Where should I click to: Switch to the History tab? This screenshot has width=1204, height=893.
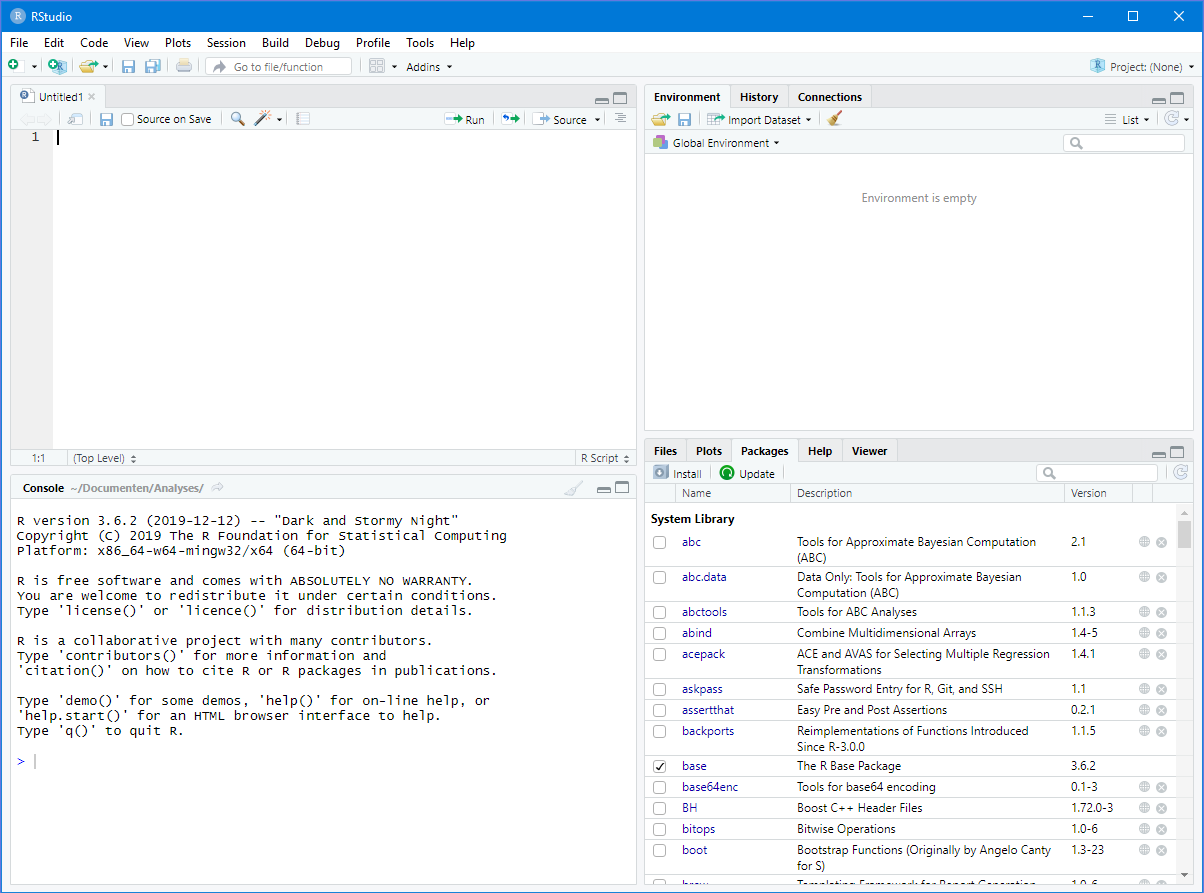pos(759,97)
